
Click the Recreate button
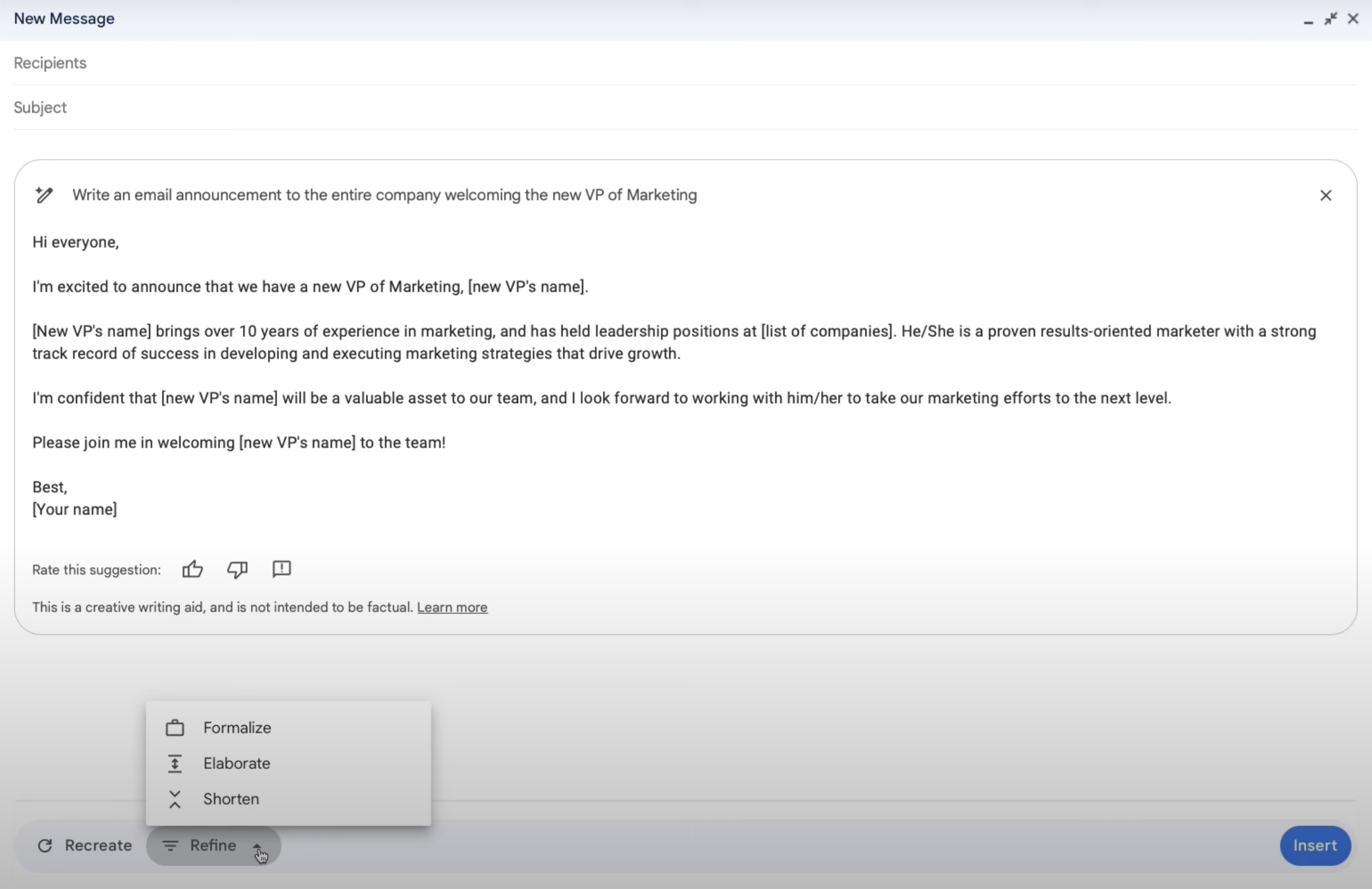click(84, 846)
